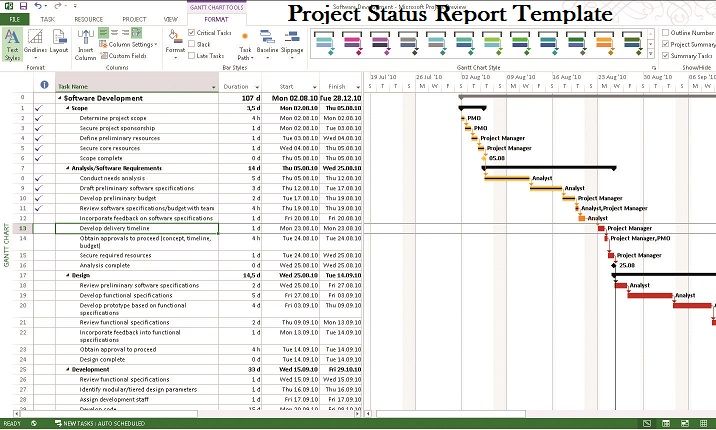Image resolution: width=716 pixels, height=430 pixels.
Task: Click the Indicators info column header icon
Action: [x=44, y=84]
